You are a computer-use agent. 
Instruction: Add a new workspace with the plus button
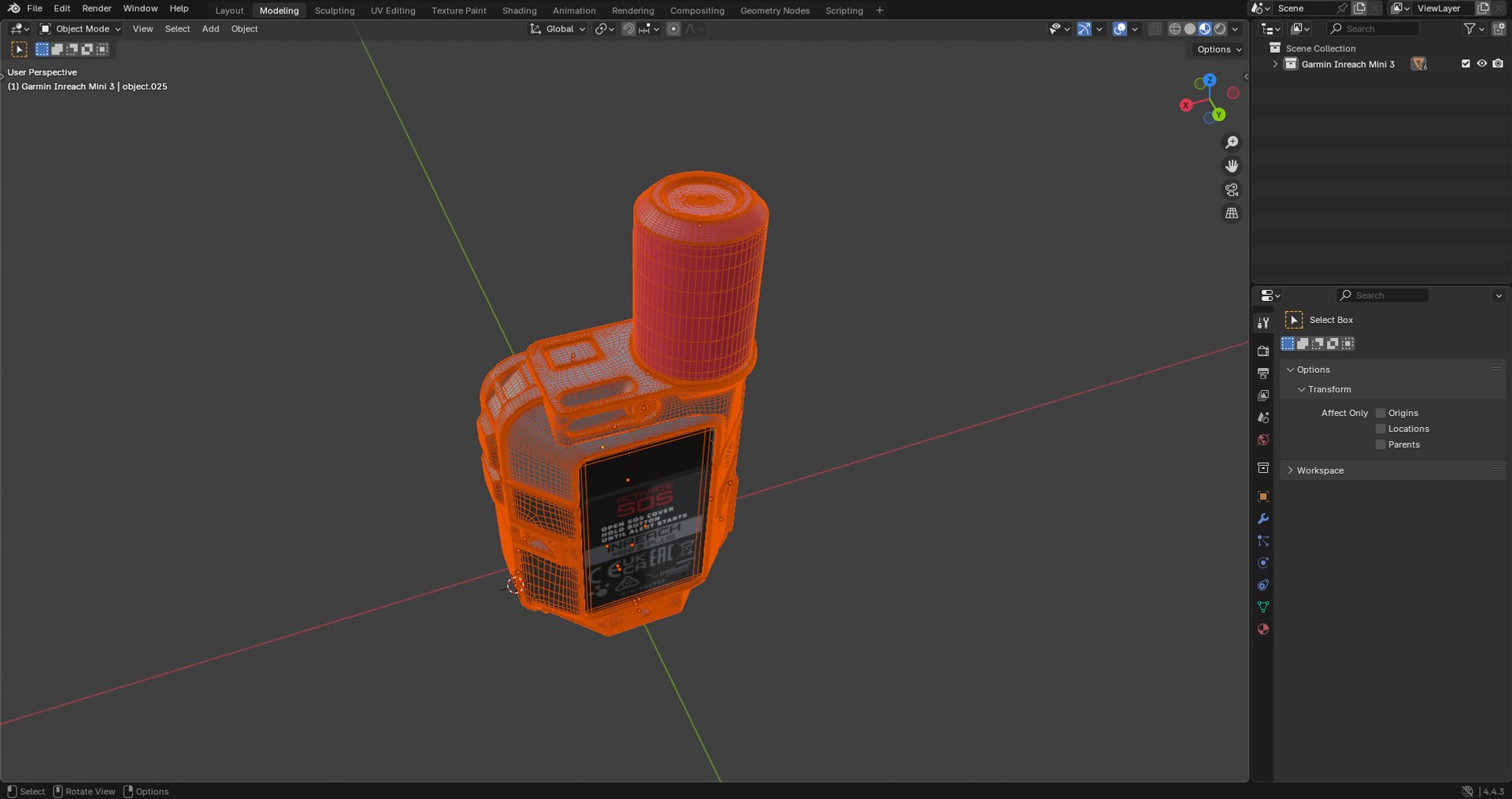pos(880,10)
